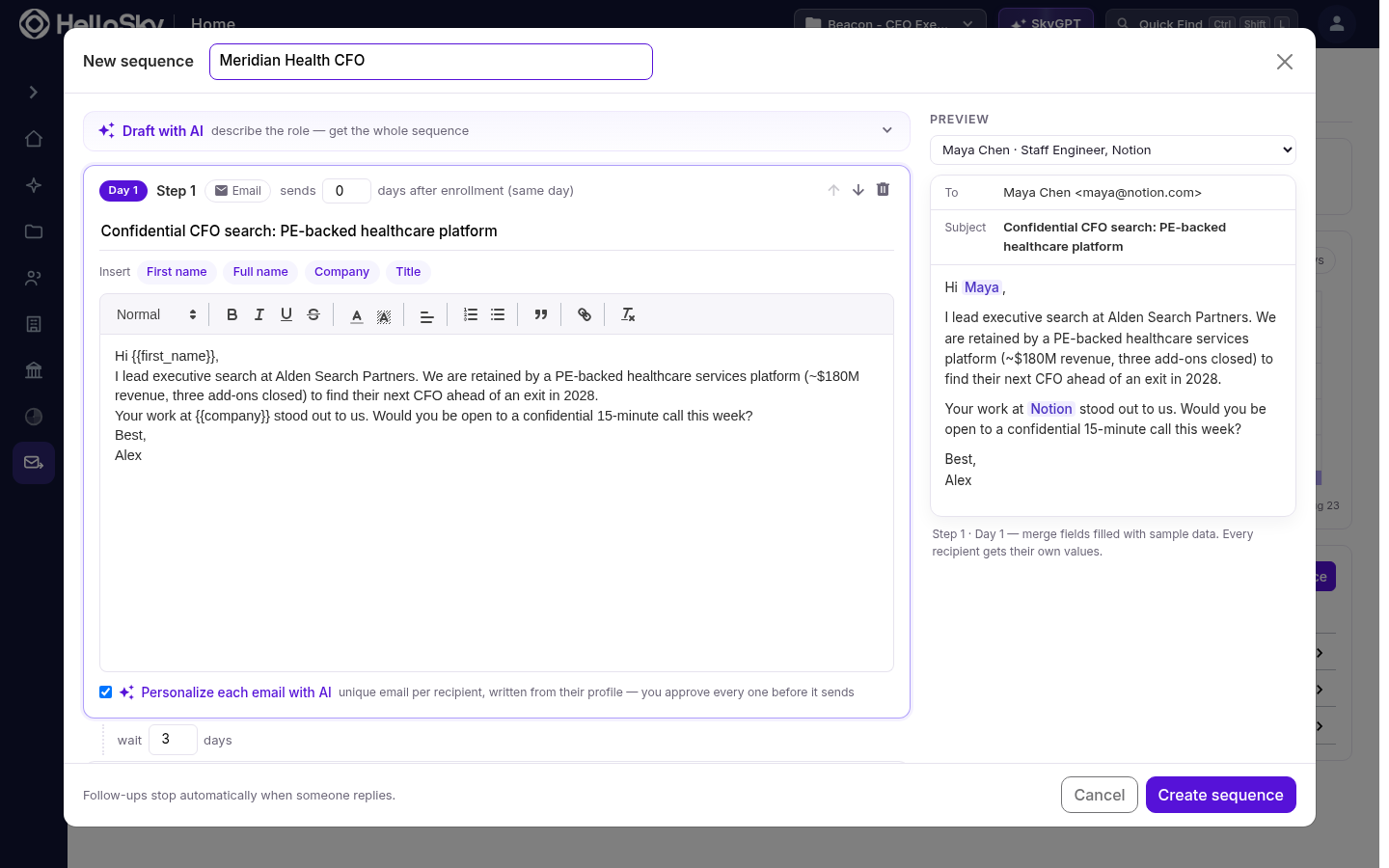Open the preview recipient Maya Chen dropdown
This screenshot has height=868, width=1389.
pos(1113,150)
